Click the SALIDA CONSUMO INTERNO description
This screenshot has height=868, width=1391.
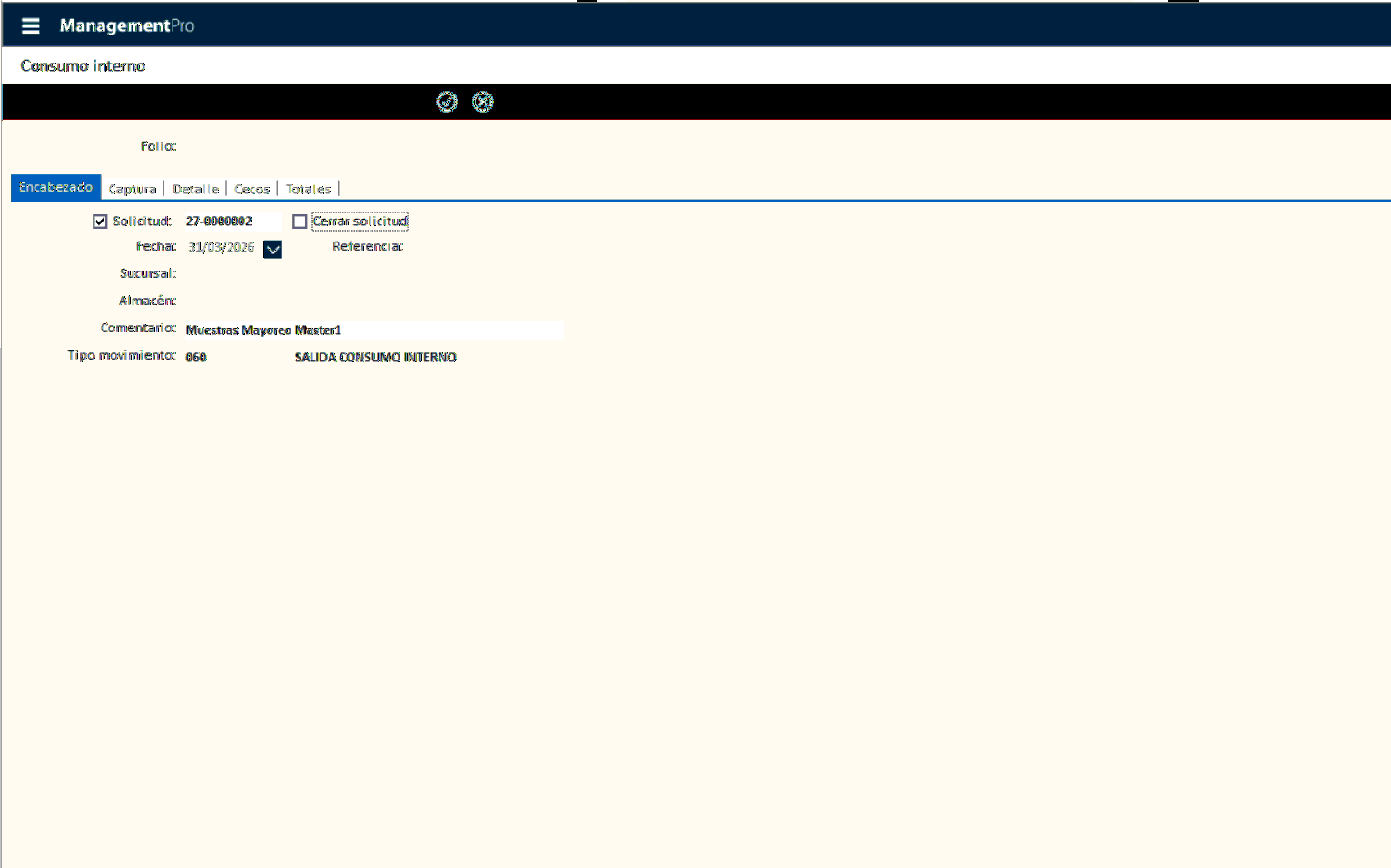coord(375,358)
